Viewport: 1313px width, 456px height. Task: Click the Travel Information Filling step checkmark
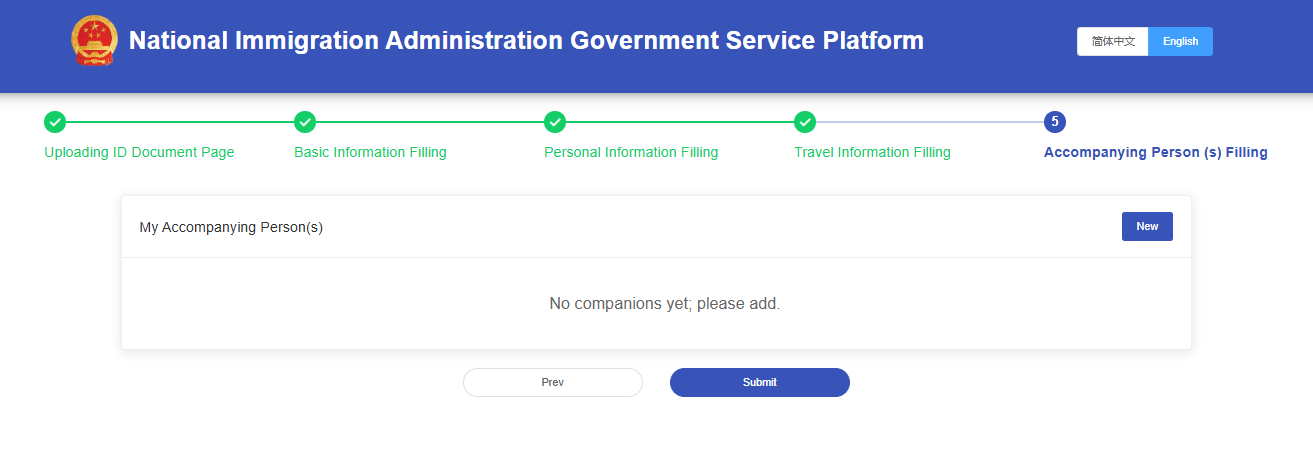coord(805,122)
